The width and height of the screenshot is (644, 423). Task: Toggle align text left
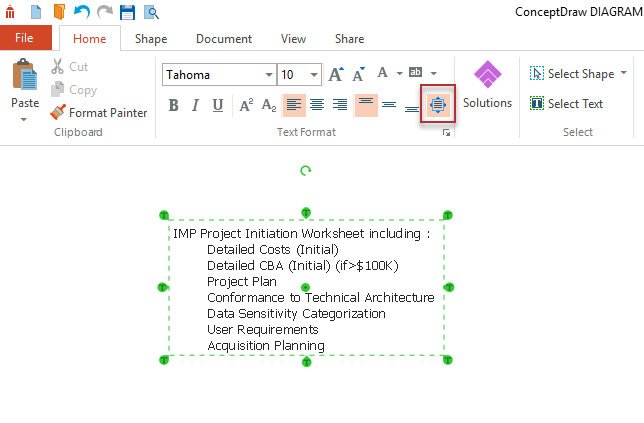click(x=293, y=105)
